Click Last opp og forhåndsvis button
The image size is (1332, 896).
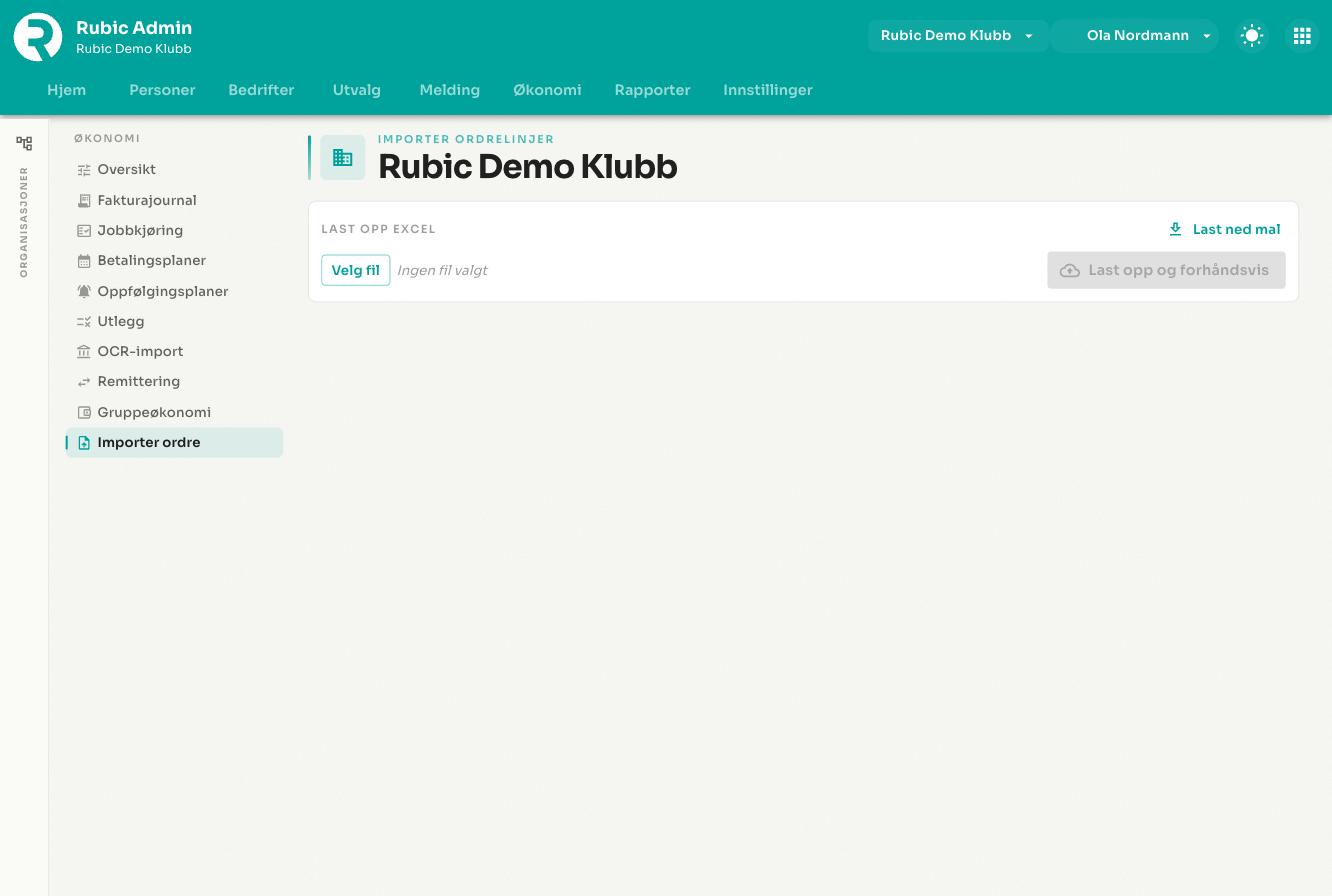(x=1166, y=270)
